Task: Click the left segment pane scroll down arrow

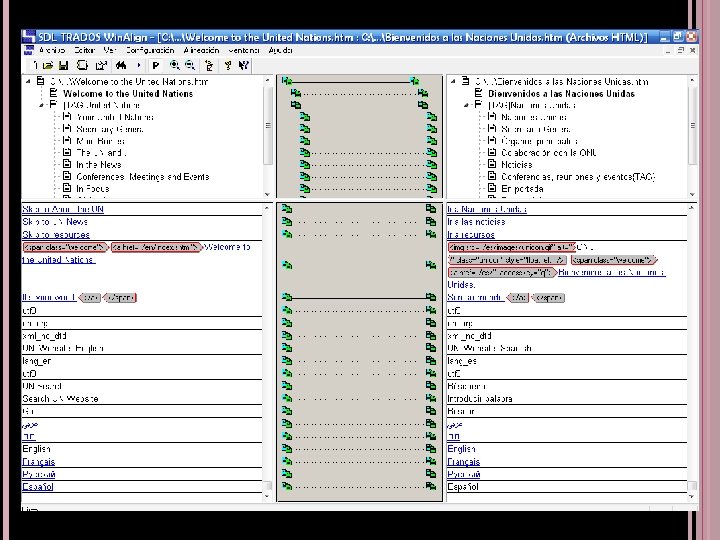Action: [x=268, y=496]
